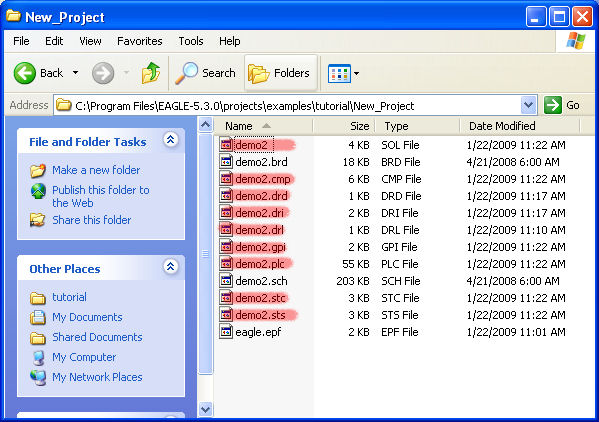
Task: Open the Shared Documents link
Action: tap(97, 337)
